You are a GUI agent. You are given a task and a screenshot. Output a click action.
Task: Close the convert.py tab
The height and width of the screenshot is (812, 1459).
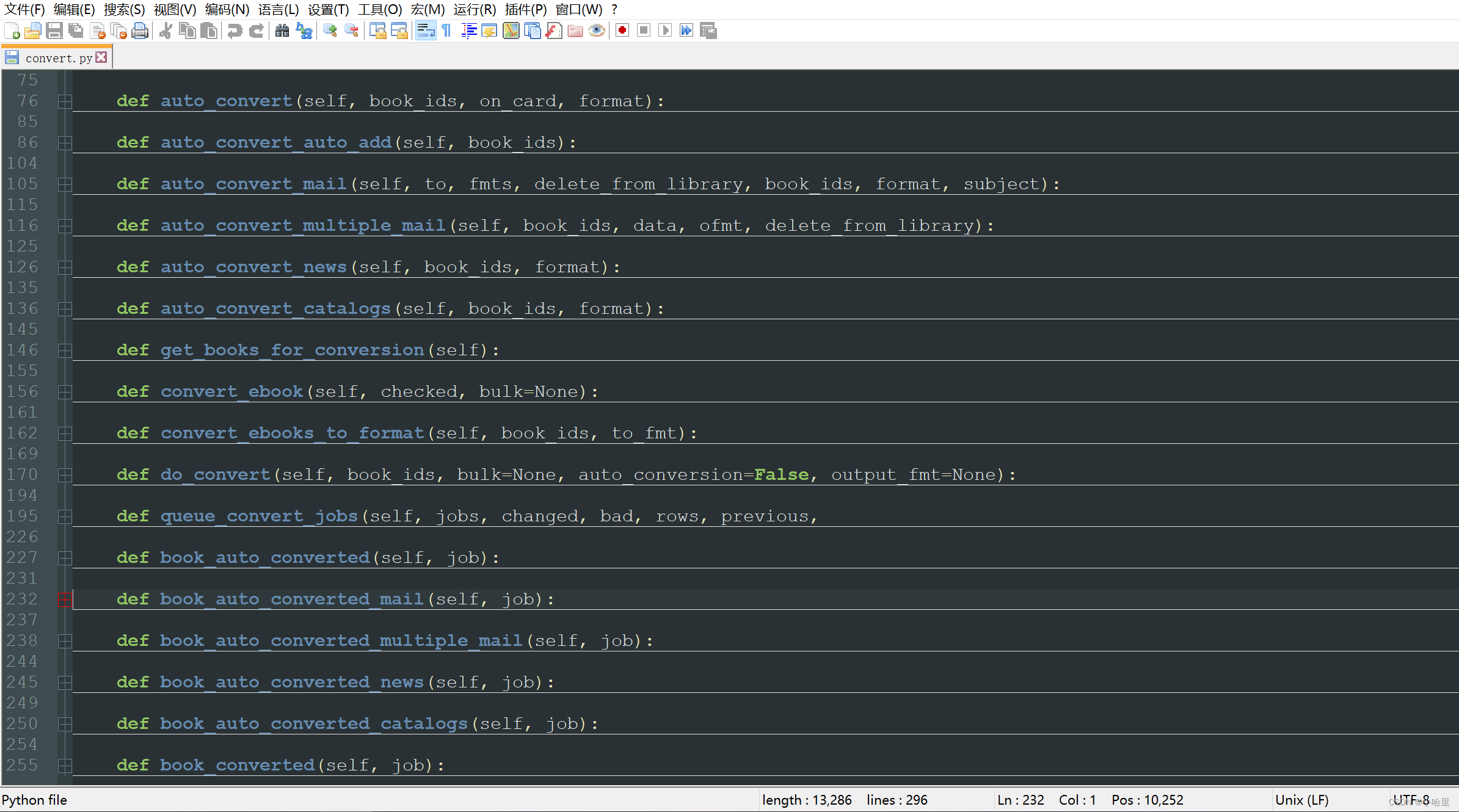[101, 57]
